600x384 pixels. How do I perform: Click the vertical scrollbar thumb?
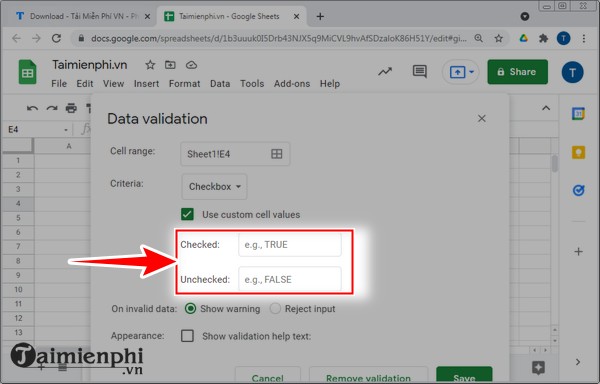point(554,163)
